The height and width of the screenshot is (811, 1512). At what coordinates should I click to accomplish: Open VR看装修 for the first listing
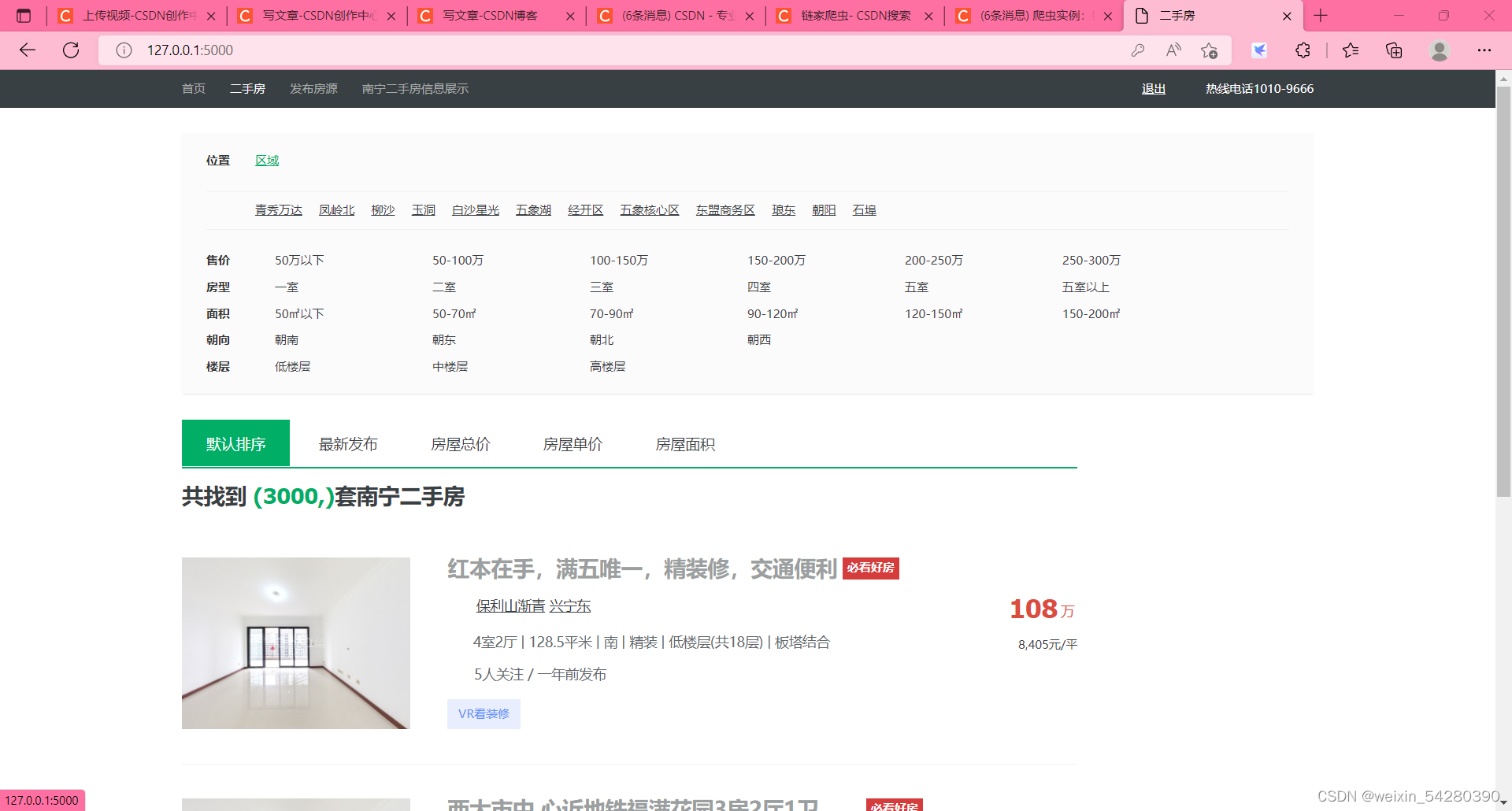click(x=484, y=713)
